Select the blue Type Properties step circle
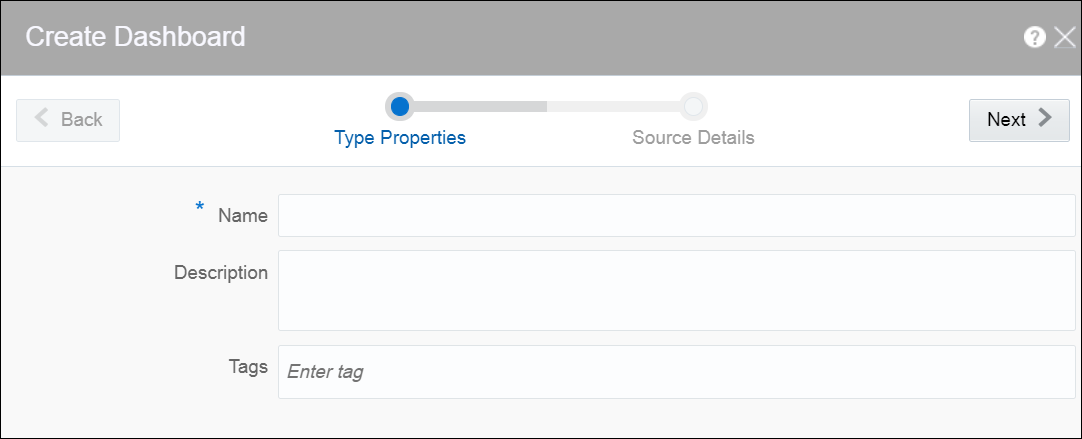1082x439 pixels. pyautogui.click(x=399, y=105)
